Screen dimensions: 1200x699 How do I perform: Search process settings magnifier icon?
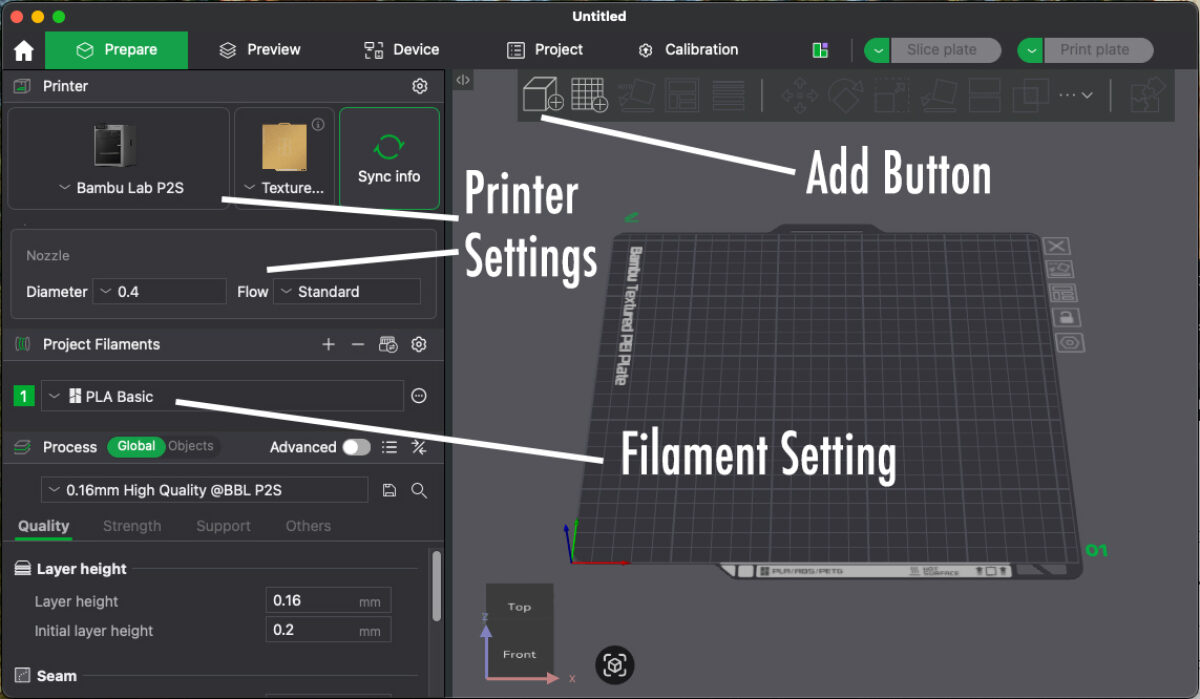(x=419, y=490)
